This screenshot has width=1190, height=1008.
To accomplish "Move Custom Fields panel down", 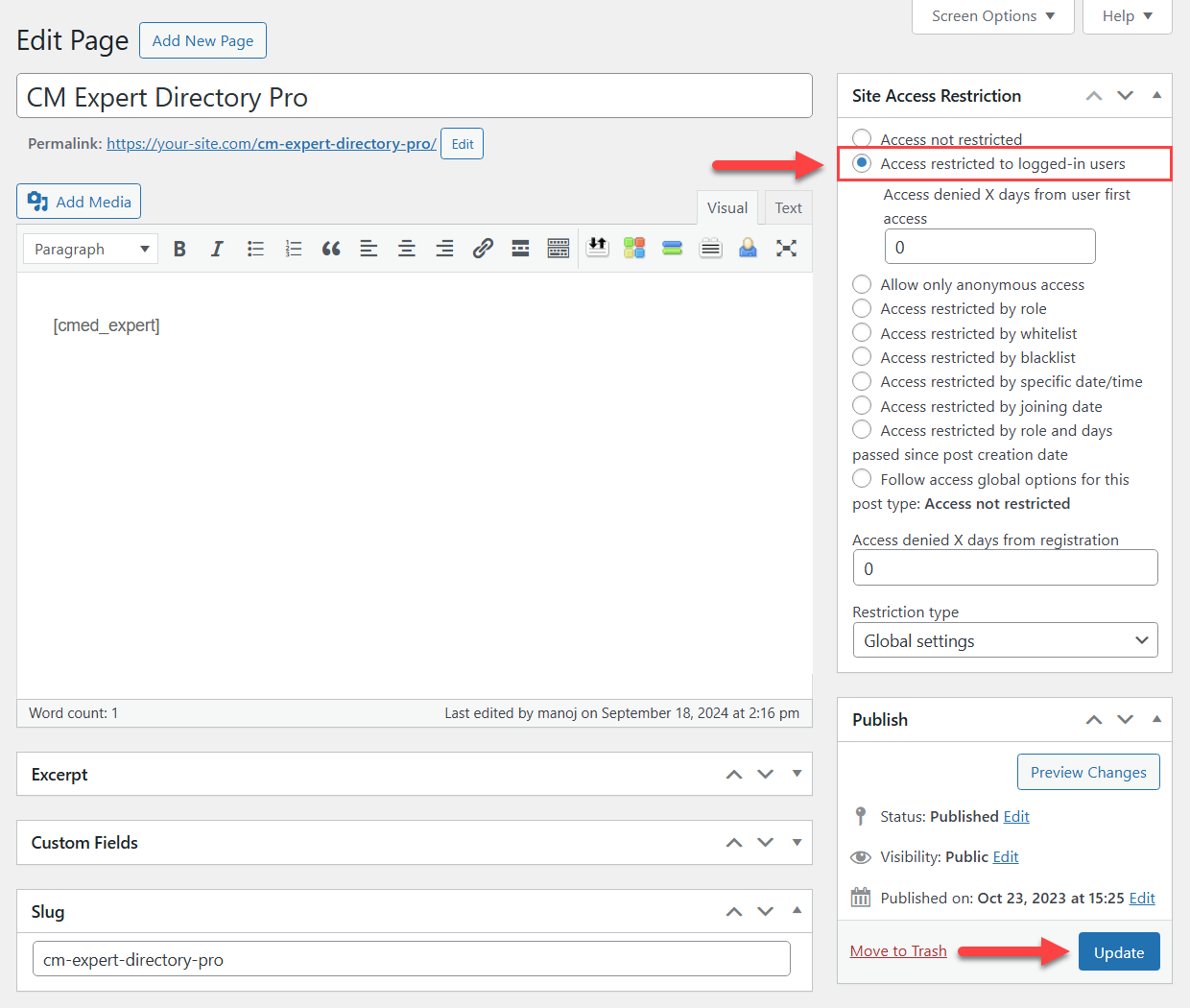I will pyautogui.click(x=766, y=843).
